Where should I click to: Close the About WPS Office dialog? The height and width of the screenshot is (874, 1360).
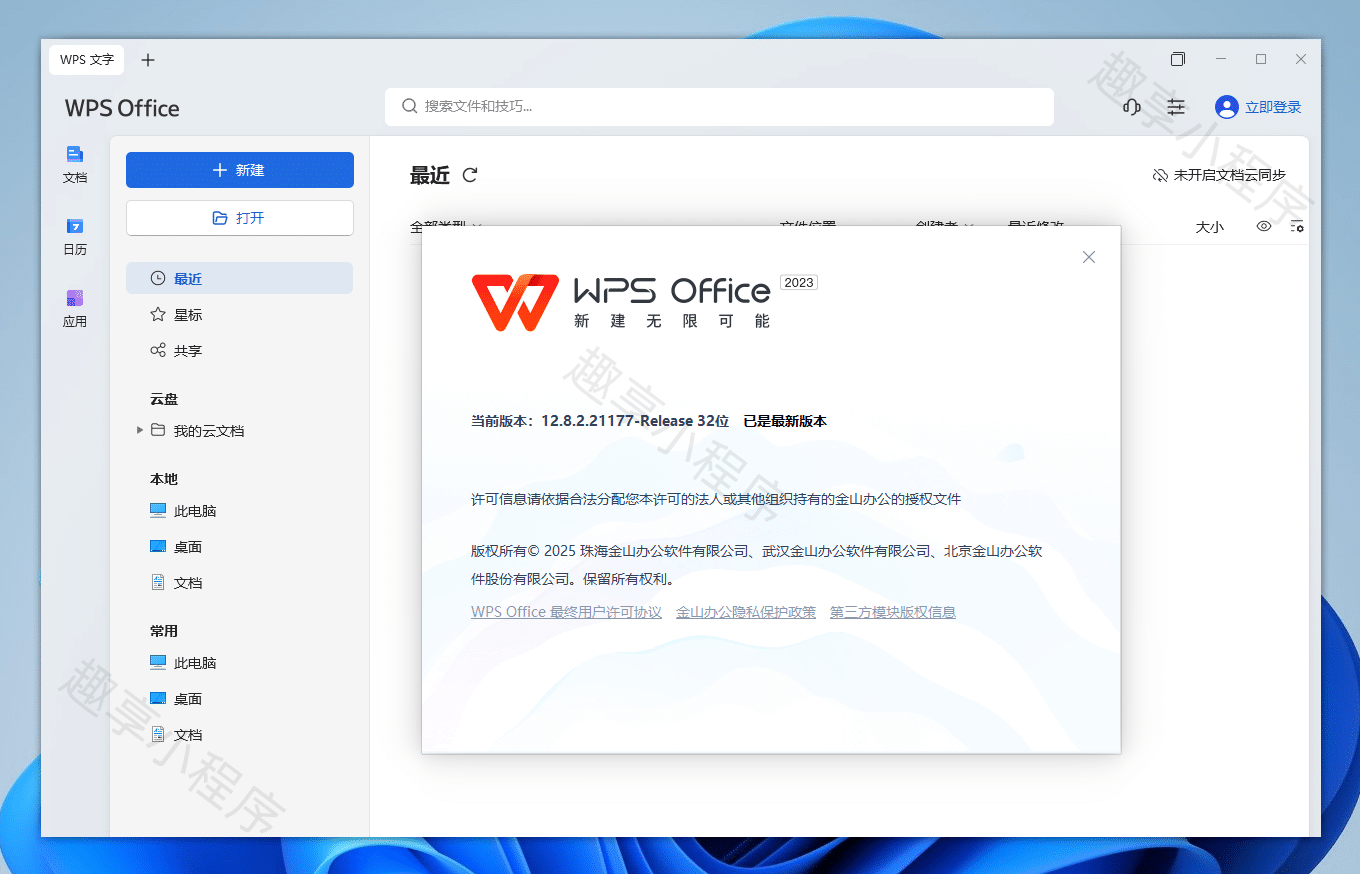(x=1089, y=257)
